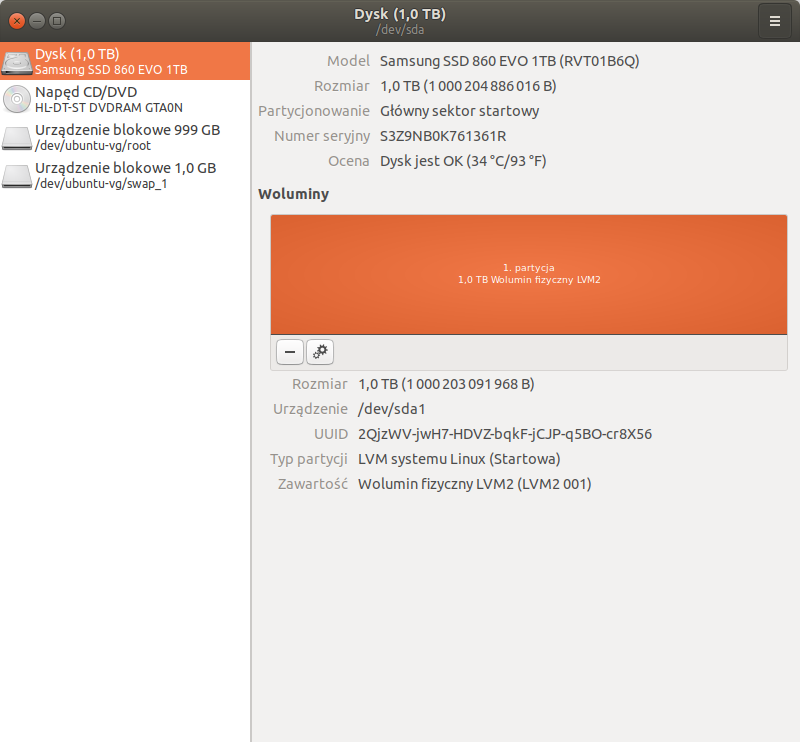Viewport: 800px width, 742px height.
Task: Click the UUID value 2QjzWV-jwH7-HDVZ
Action: click(x=505, y=434)
